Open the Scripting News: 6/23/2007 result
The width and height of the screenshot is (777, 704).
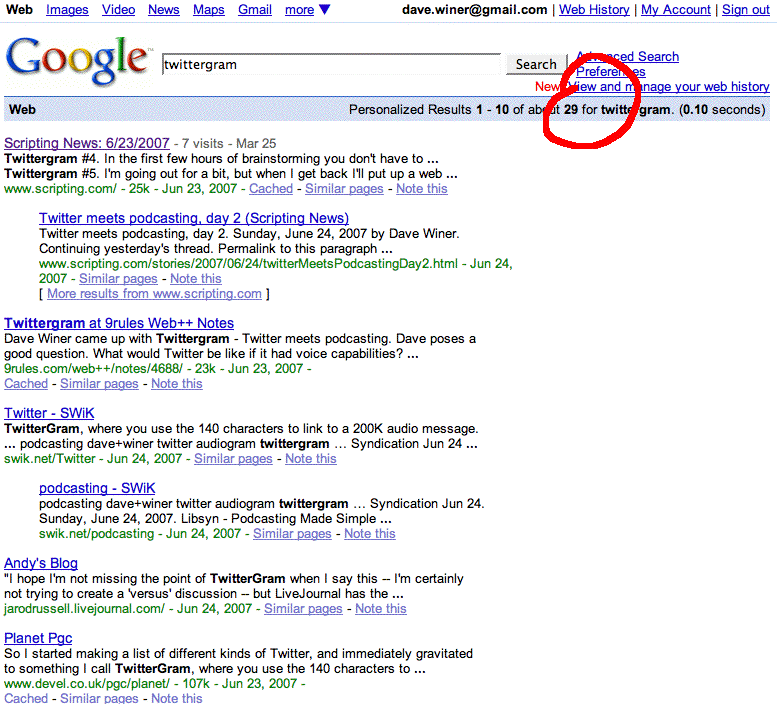click(x=87, y=143)
